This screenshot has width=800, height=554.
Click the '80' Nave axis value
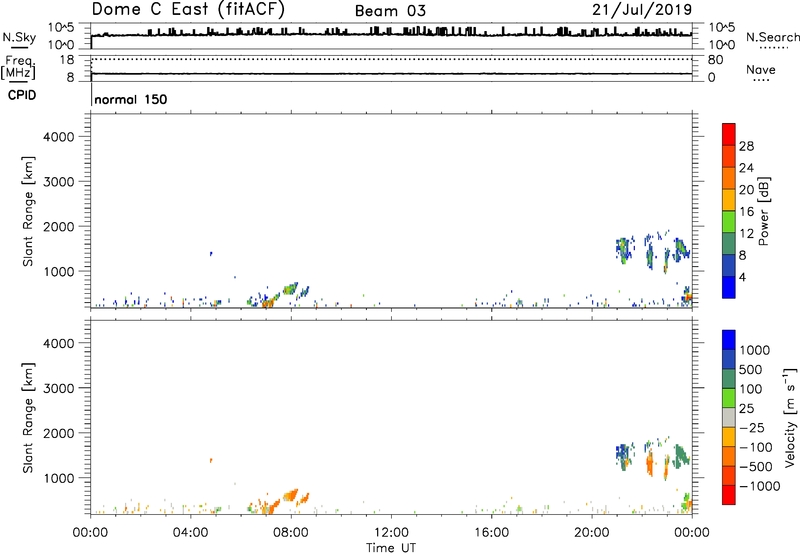coord(715,60)
